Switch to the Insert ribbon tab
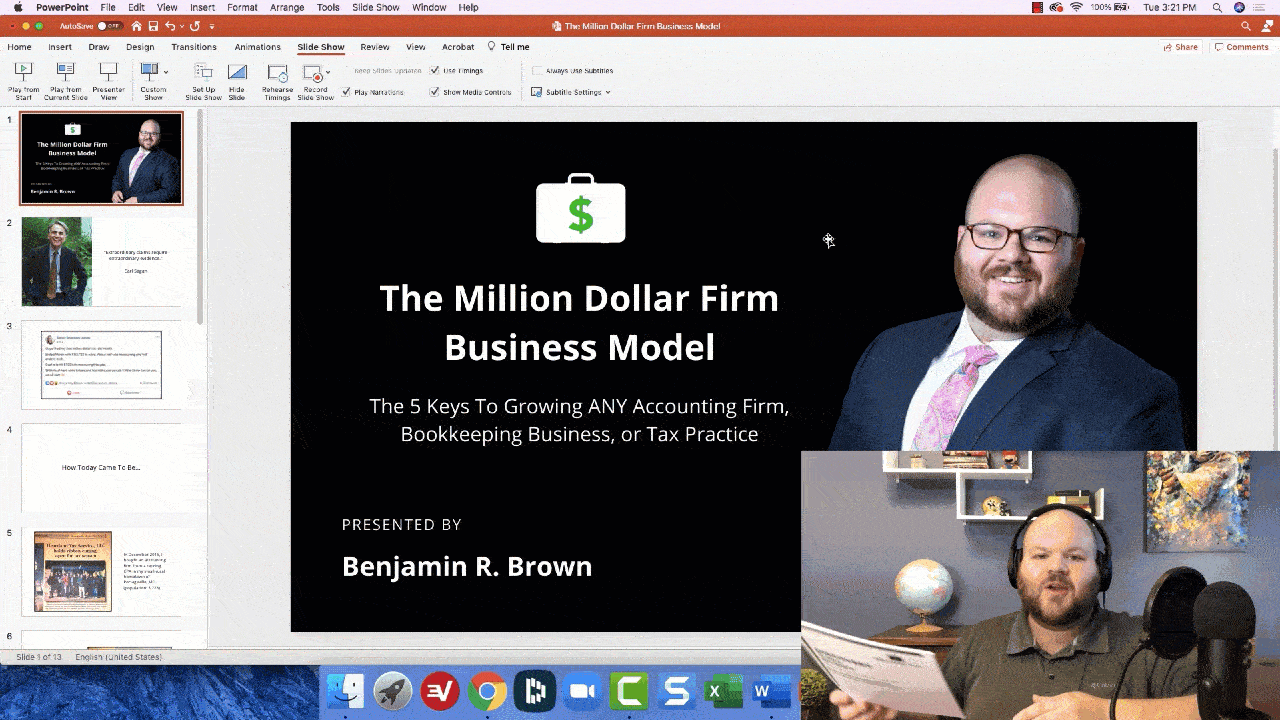Image resolution: width=1280 pixels, height=720 pixels. pos(60,47)
